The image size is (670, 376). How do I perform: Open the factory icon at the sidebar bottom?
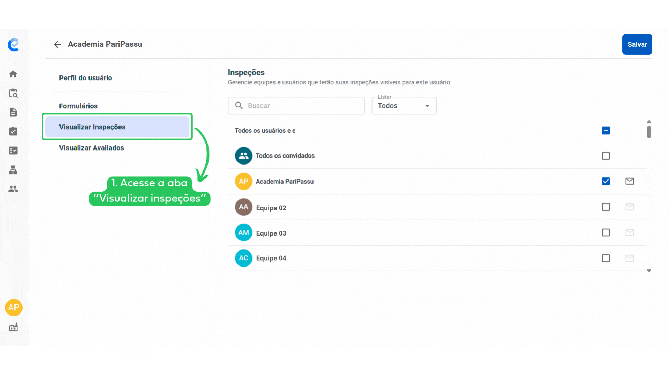(13, 327)
